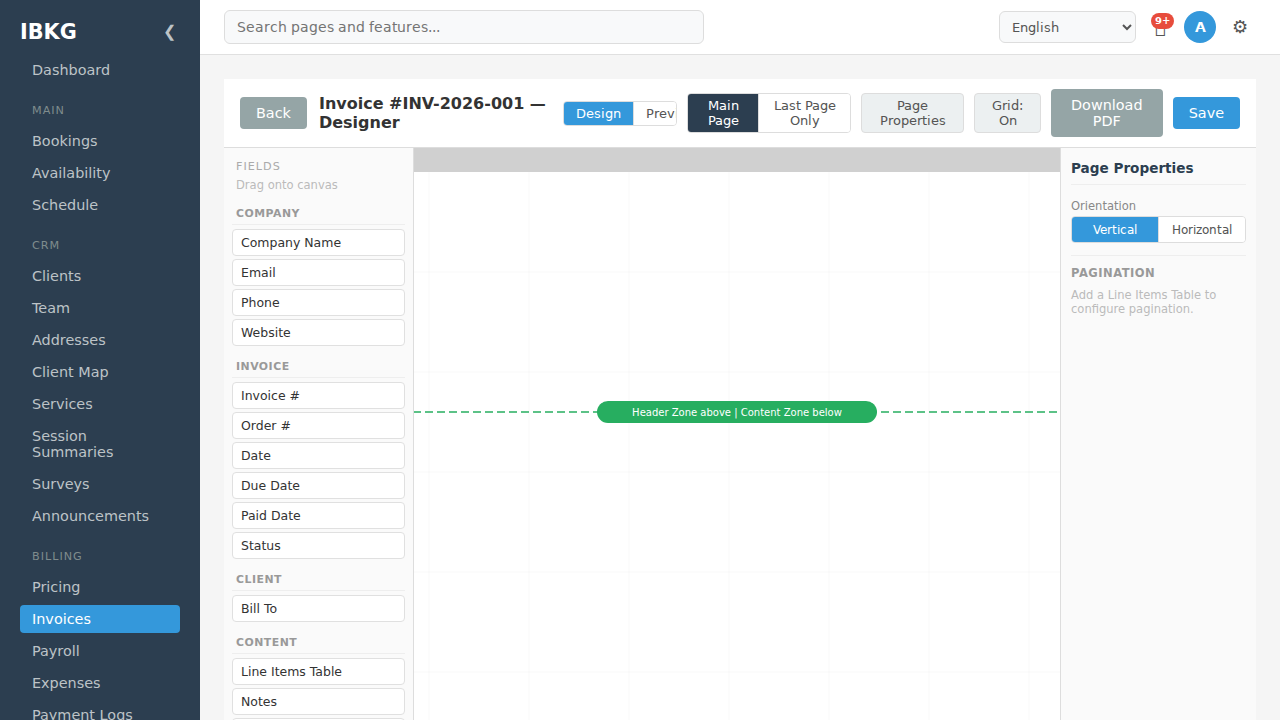This screenshot has height=720, width=1280.
Task: Select the Last Page Only tab
Action: 804,113
